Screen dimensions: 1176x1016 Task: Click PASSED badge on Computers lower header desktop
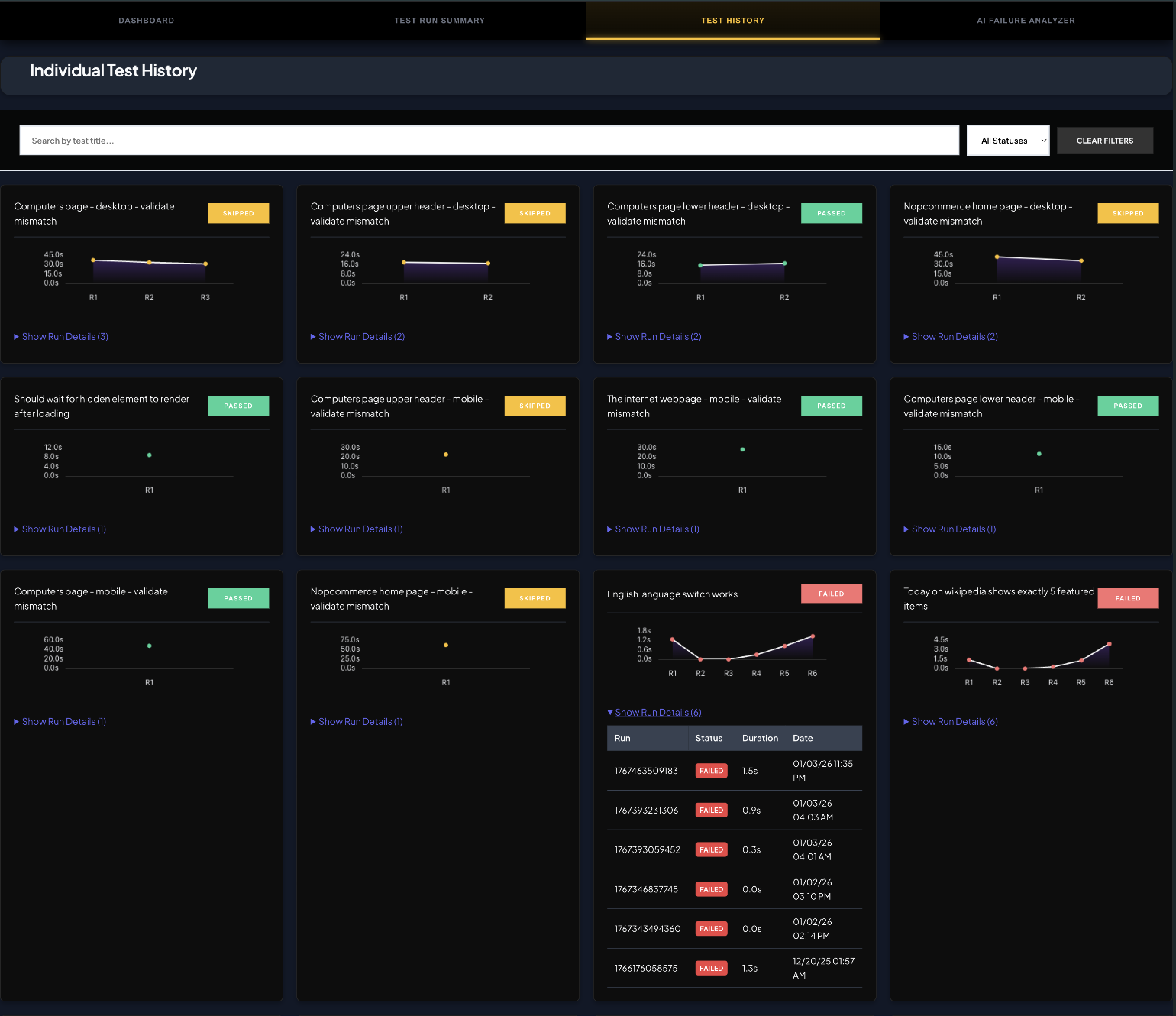pyautogui.click(x=831, y=213)
